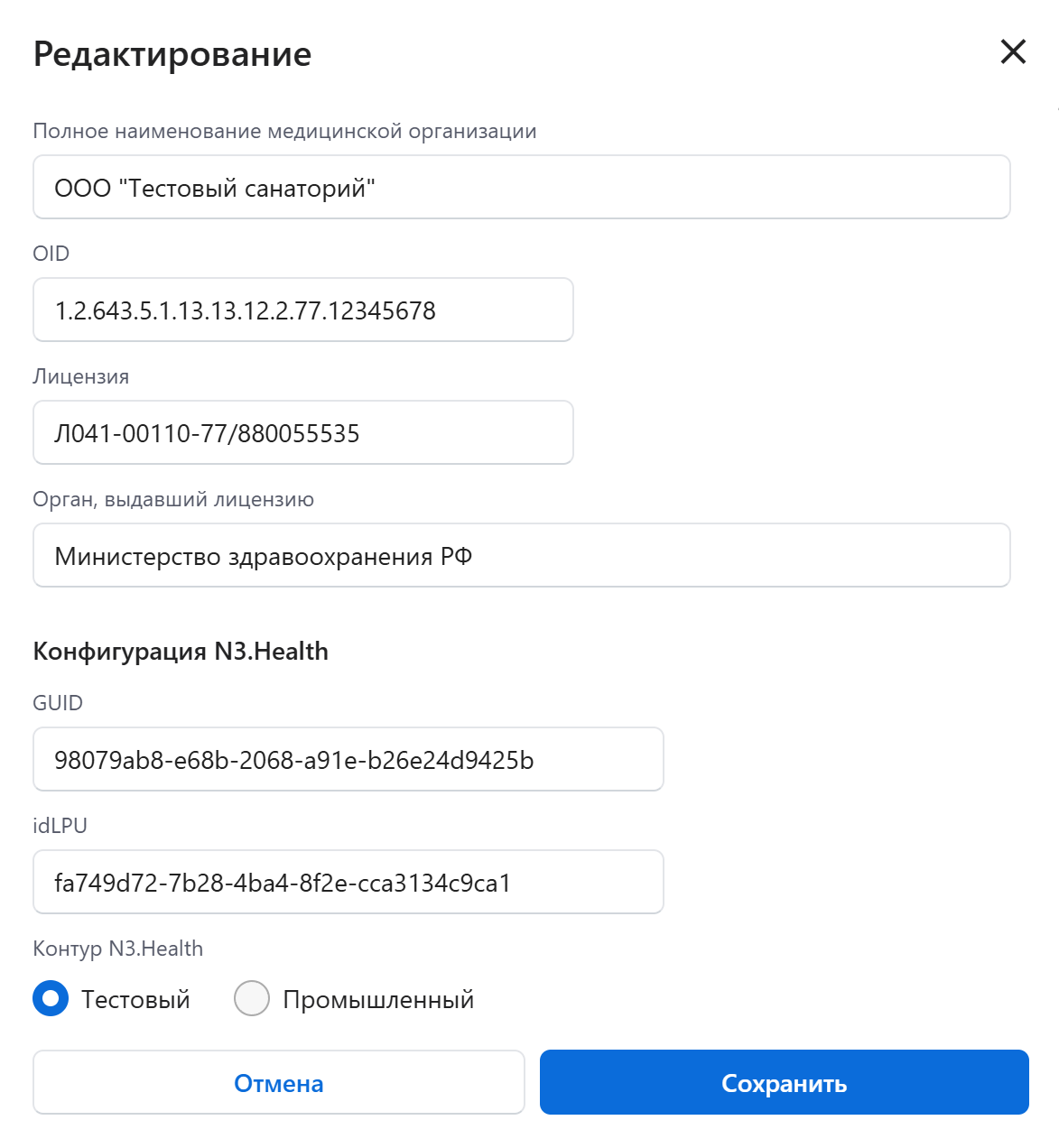Click the Лицензия field label

[x=80, y=377]
